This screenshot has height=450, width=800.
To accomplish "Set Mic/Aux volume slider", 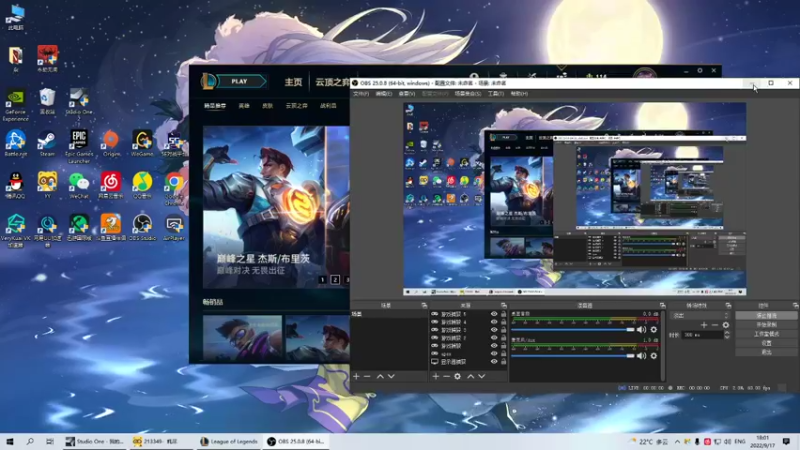I will click(573, 356).
